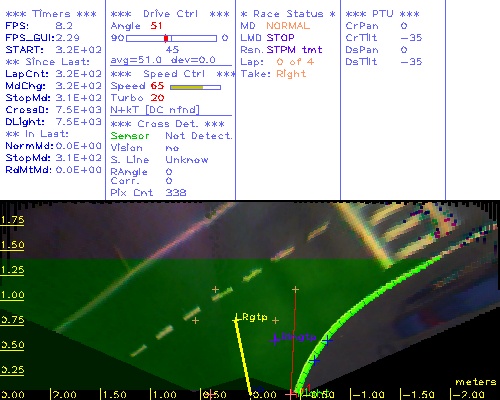Click the upper blue cross on the green curve
Viewport: 500px width, 400px height.
point(327,340)
